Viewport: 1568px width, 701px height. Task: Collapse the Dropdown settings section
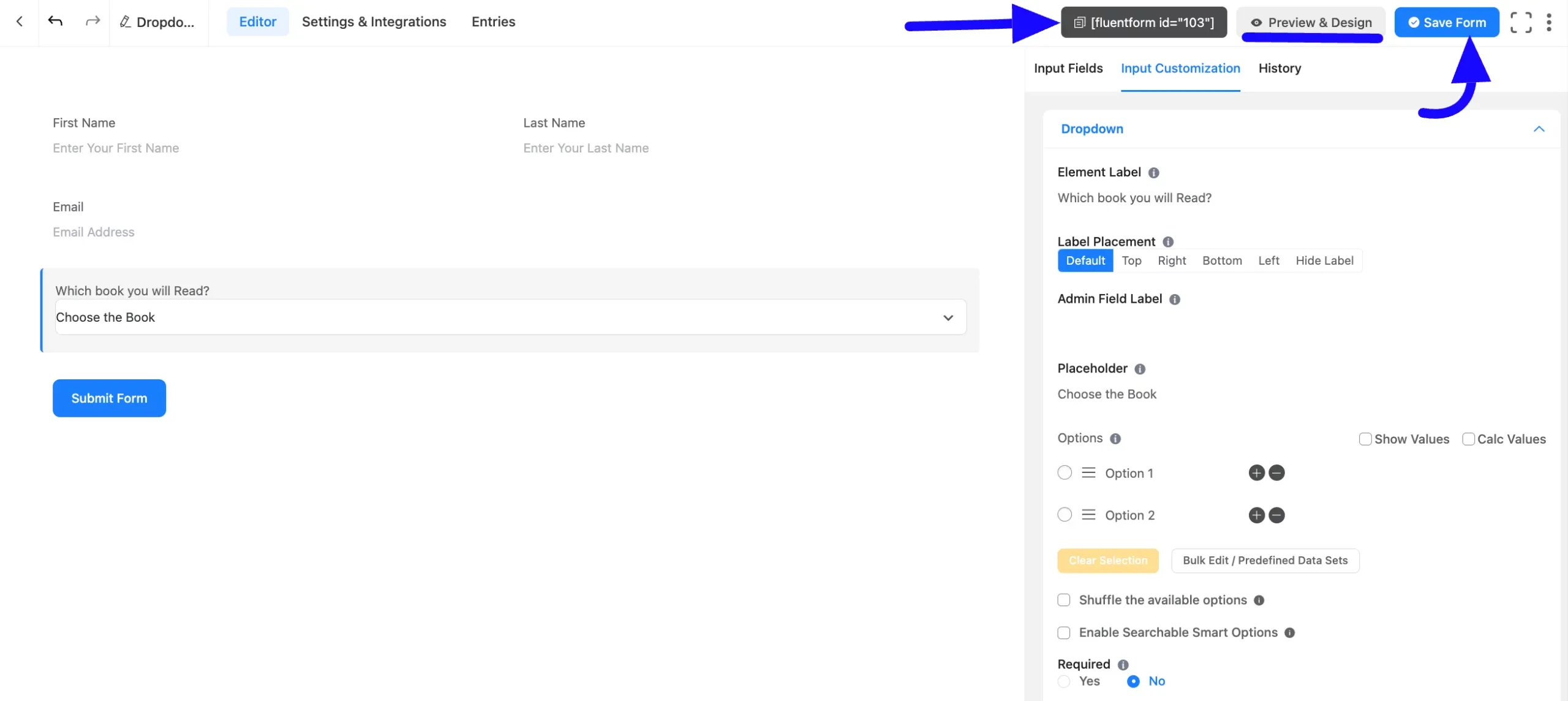point(1539,129)
